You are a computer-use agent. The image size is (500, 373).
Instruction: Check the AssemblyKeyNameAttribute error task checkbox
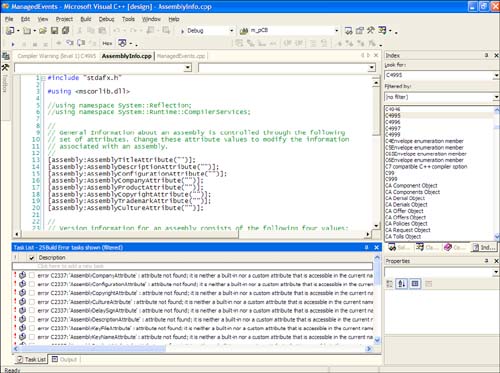[x=32, y=337]
